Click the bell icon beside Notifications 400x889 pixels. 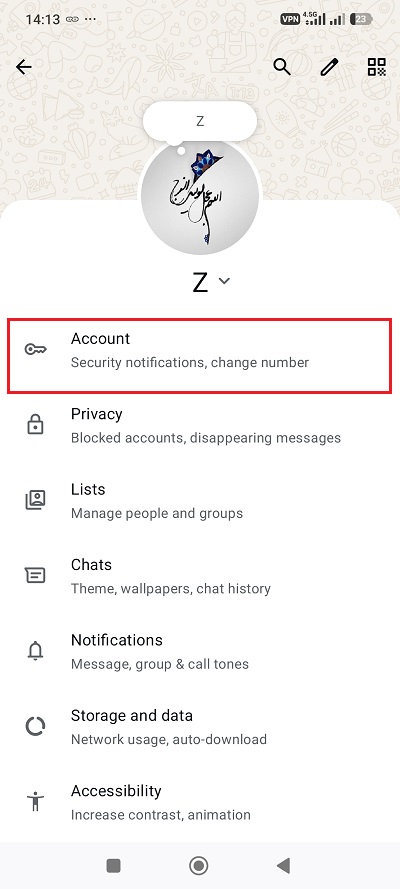36,651
